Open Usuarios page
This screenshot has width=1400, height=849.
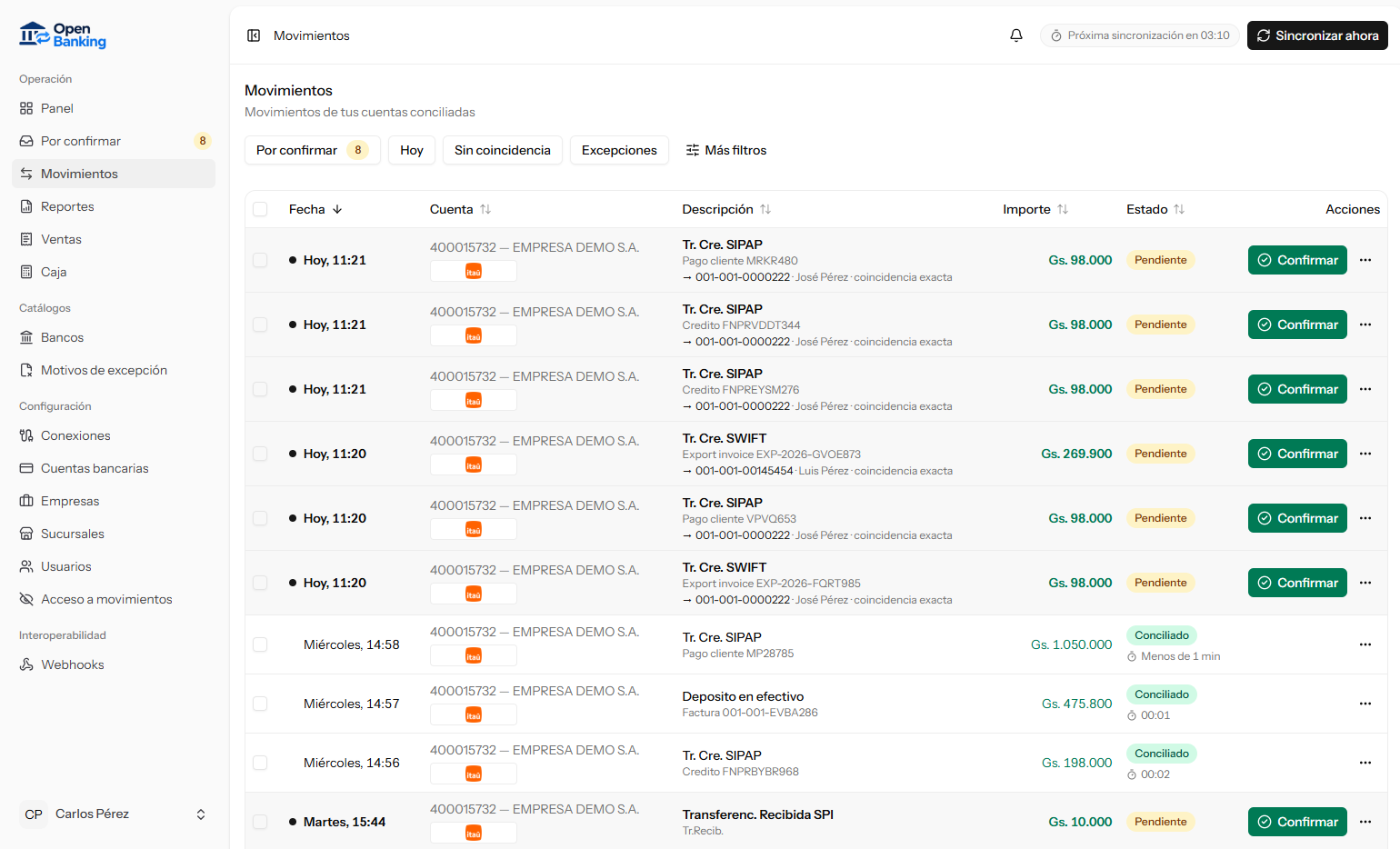point(114,566)
